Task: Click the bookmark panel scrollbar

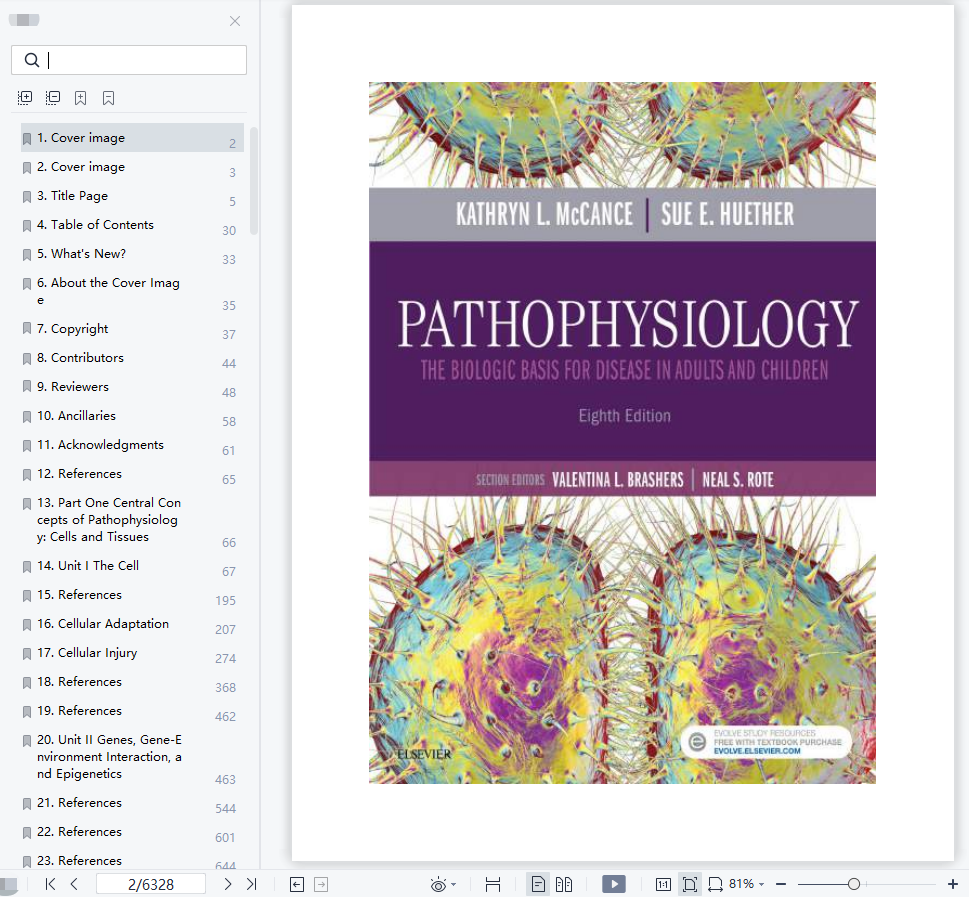Action: [253, 181]
